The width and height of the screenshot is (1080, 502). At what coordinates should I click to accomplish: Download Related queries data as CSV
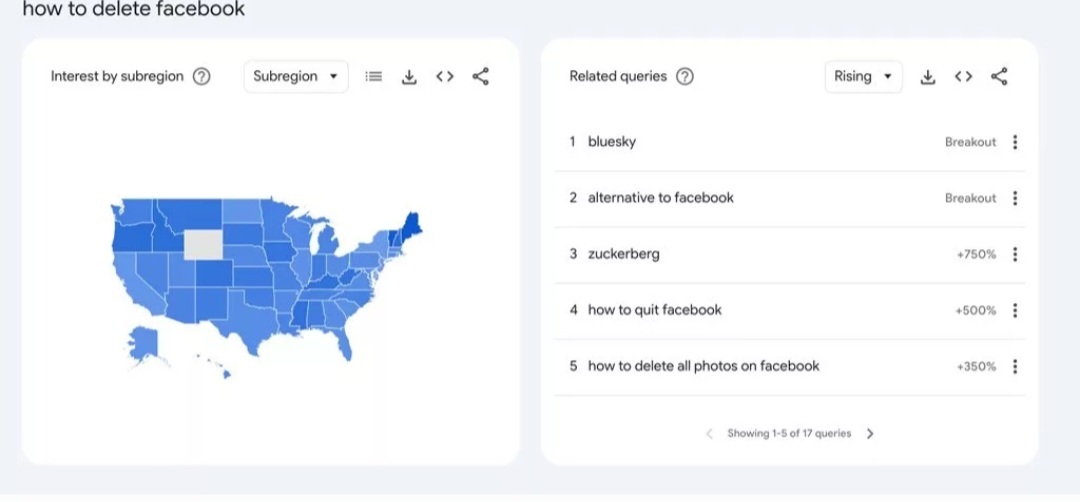tap(928, 76)
